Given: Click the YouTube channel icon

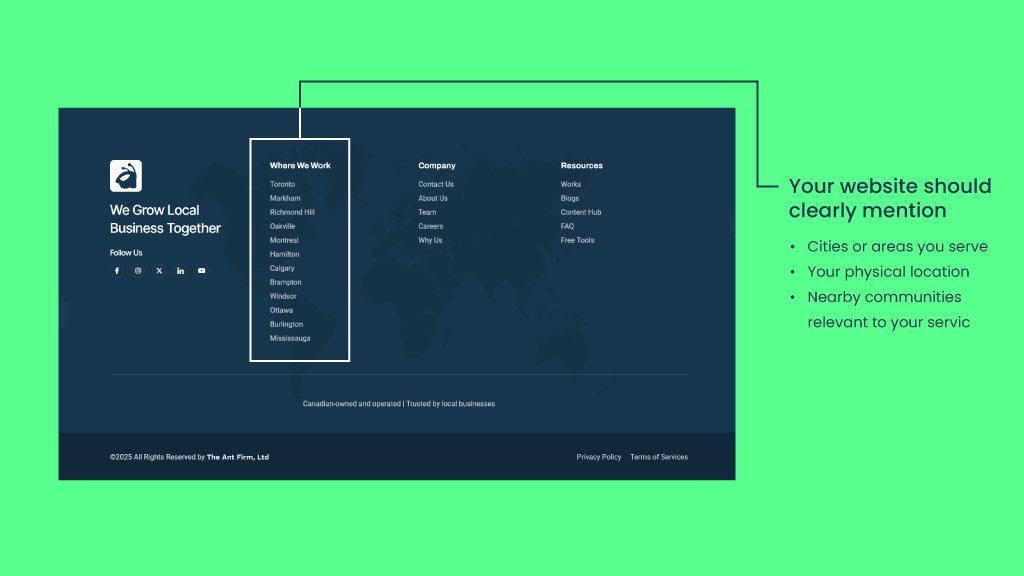Looking at the screenshot, I should pos(201,270).
